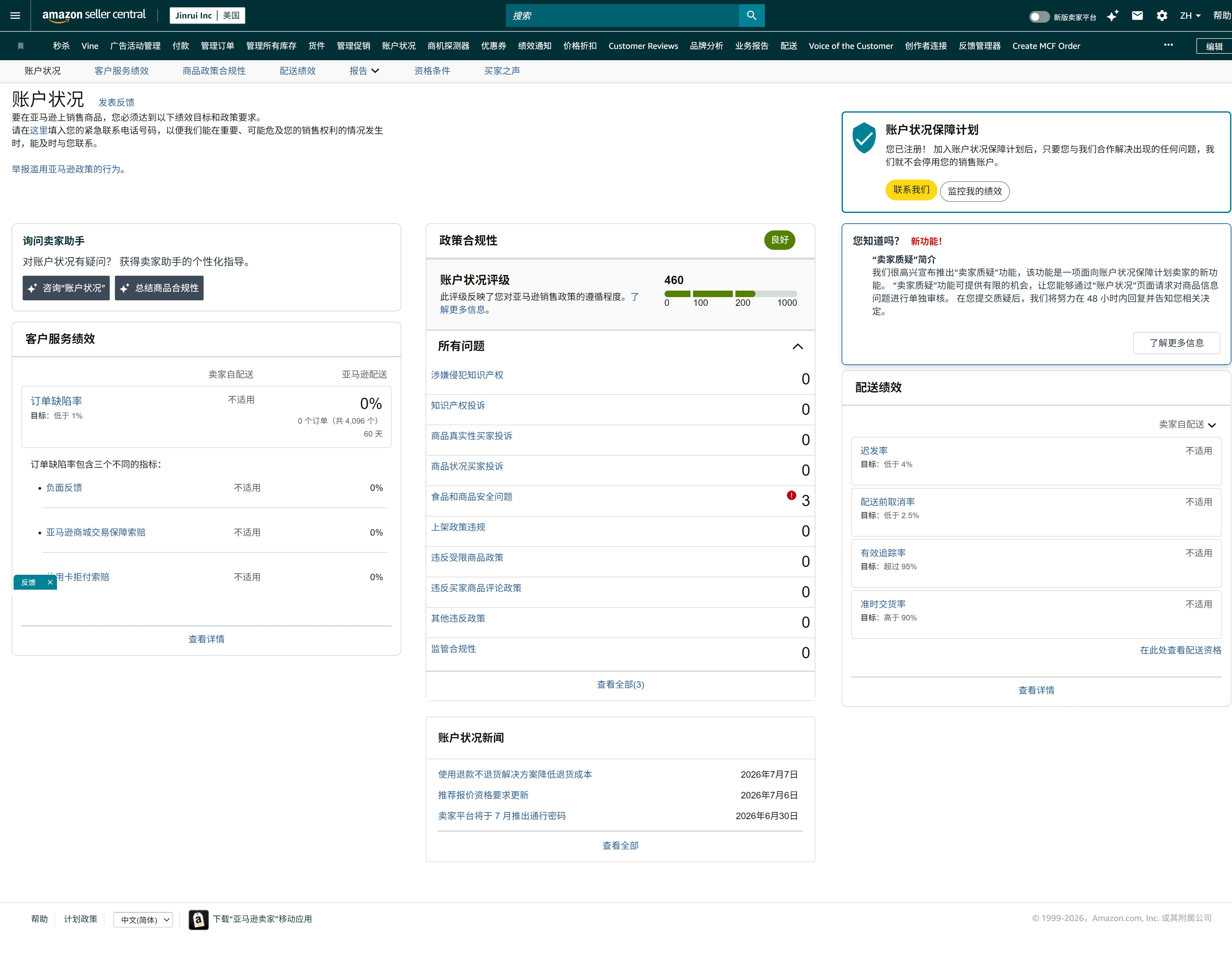This screenshot has width=1232, height=956.
Task: Click the search magnifier button
Action: (x=751, y=16)
